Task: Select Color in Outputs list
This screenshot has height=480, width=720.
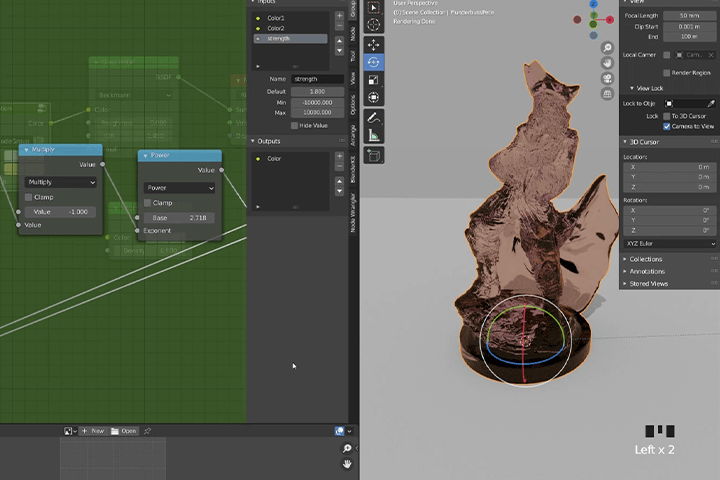Action: pyautogui.click(x=291, y=158)
